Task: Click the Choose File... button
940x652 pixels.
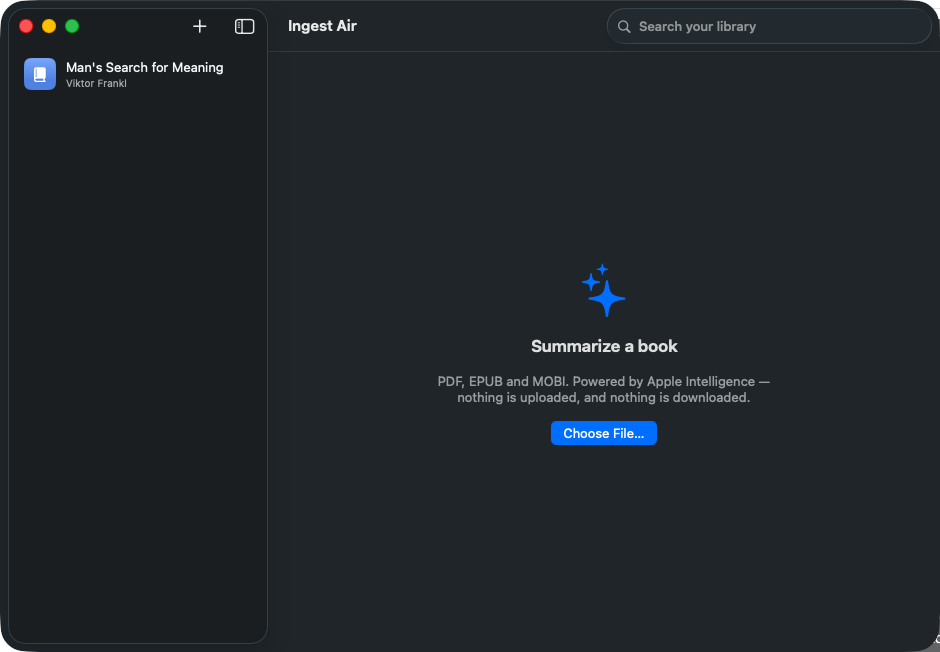Action: click(x=604, y=433)
